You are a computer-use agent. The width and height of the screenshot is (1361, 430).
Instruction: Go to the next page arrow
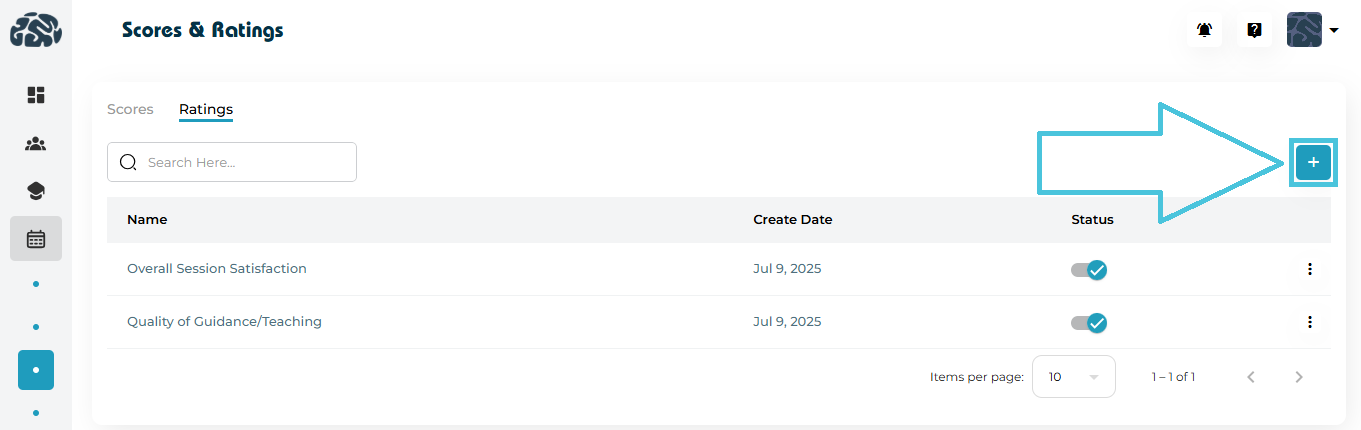coord(1299,377)
